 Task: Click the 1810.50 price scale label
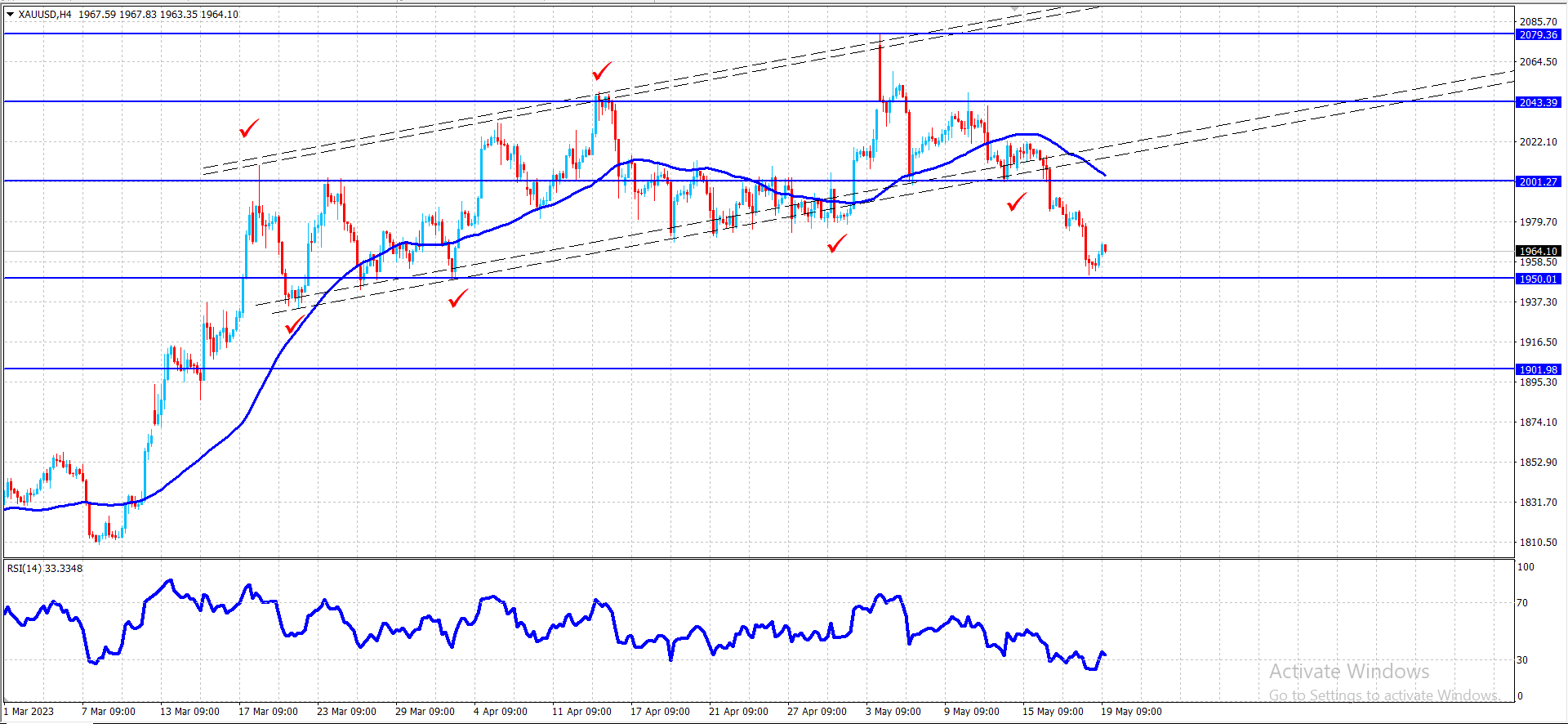[x=1538, y=543]
